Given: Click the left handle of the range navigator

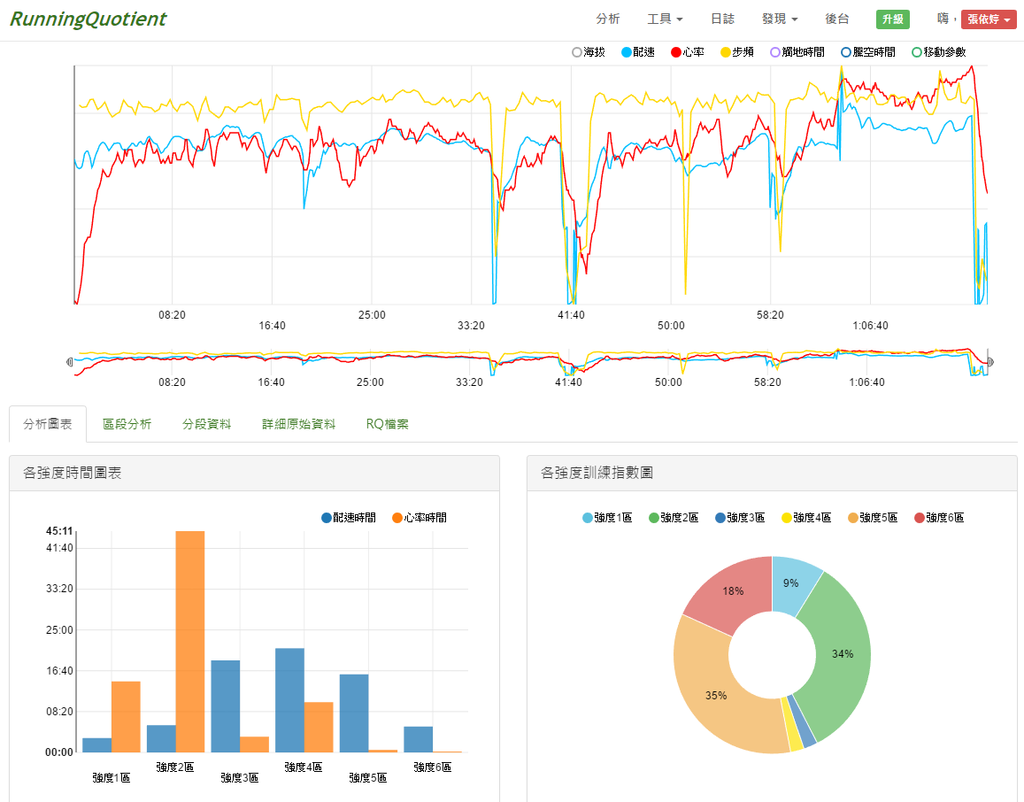Looking at the screenshot, I should point(70,362).
